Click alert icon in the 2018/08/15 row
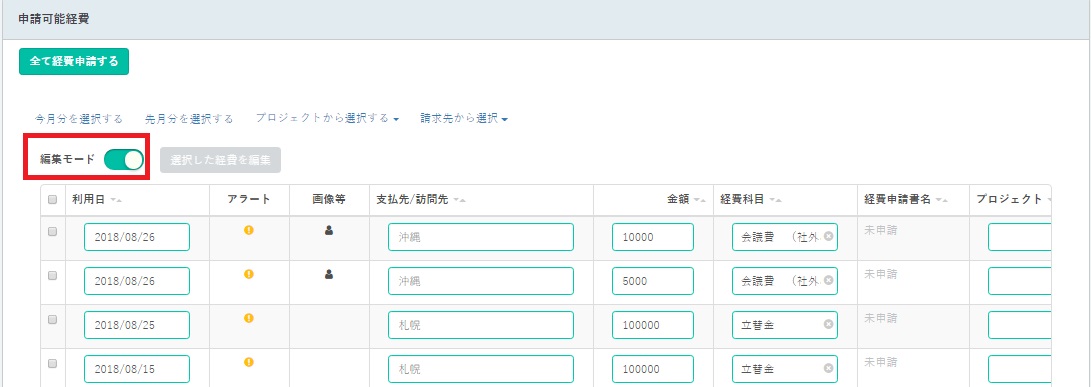 248,362
